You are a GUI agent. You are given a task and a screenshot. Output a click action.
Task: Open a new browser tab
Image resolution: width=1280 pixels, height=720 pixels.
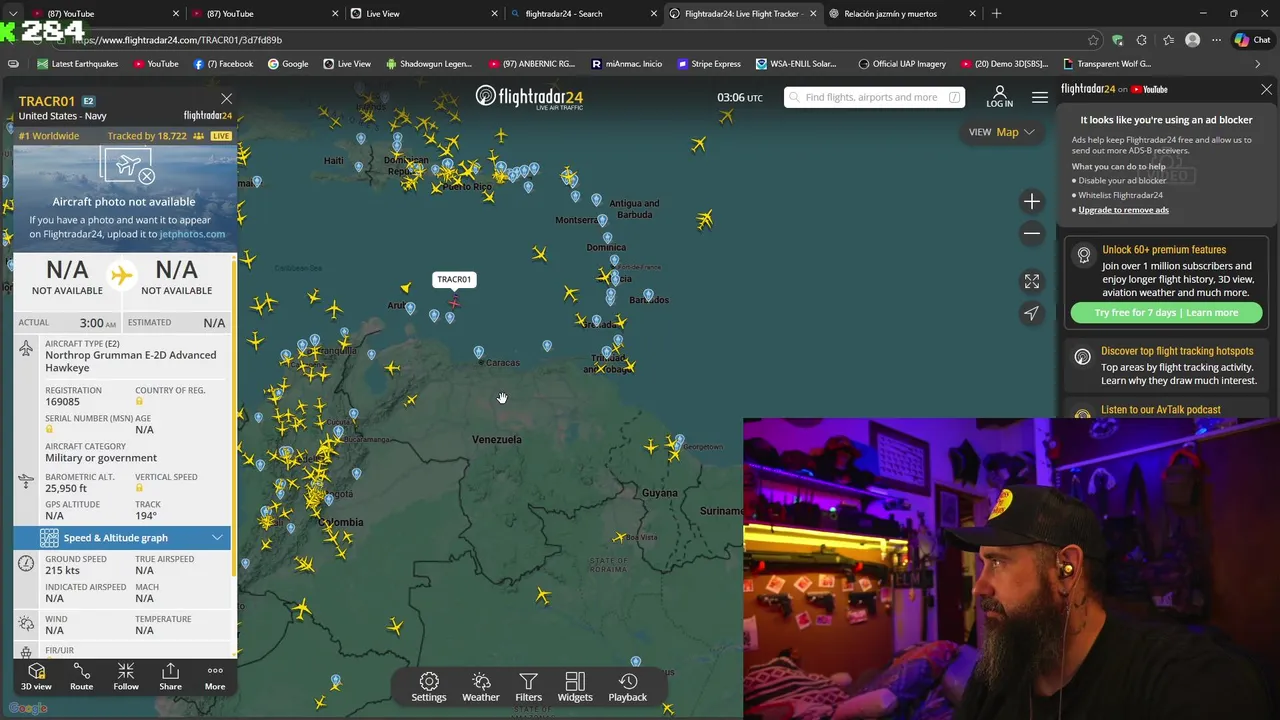(x=996, y=14)
